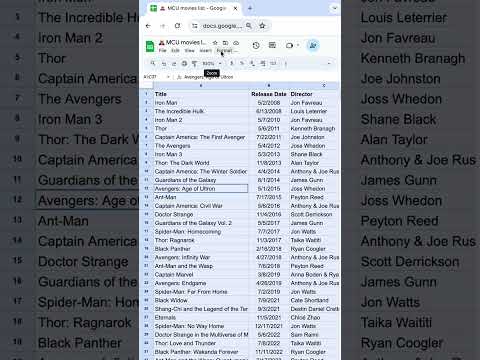Screen dimensions: 480x360
Task: Click the Print toolbar icon
Action: pyautogui.click(x=184, y=63)
